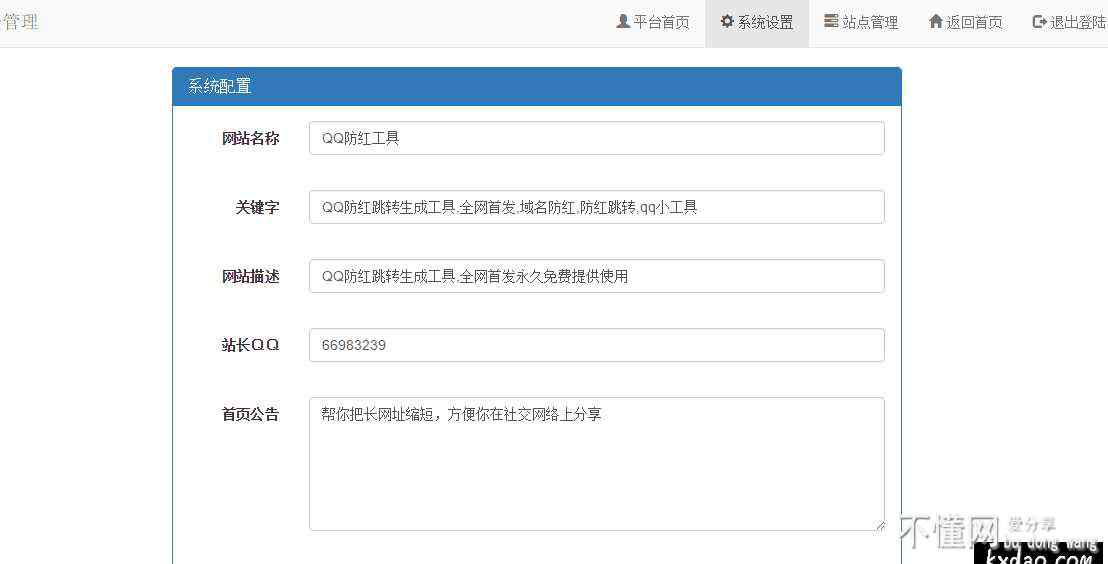Click inside the 首页公告 announcement textarea
The width and height of the screenshot is (1108, 564).
596,464
